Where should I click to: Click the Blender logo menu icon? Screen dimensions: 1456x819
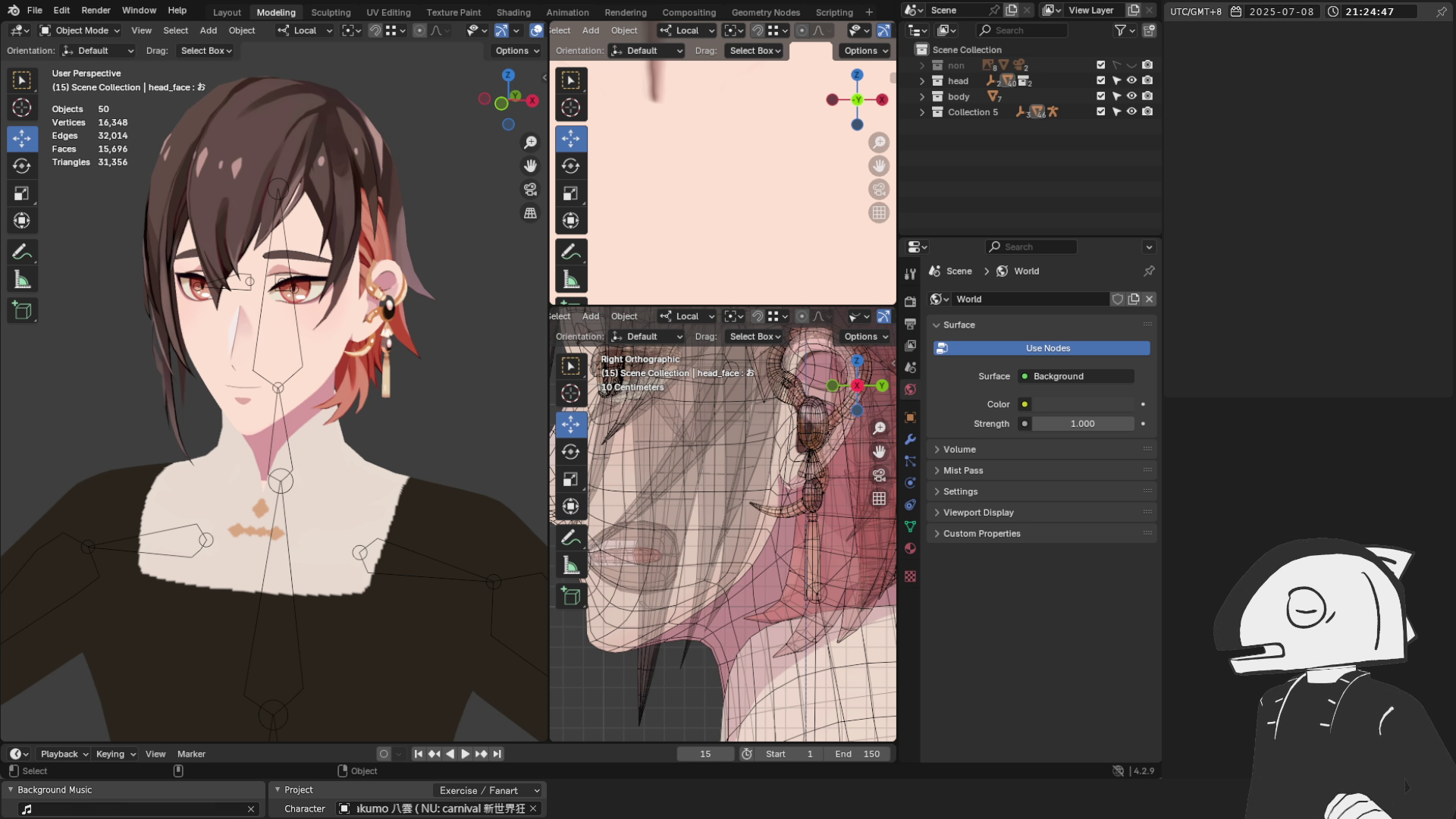(x=13, y=11)
